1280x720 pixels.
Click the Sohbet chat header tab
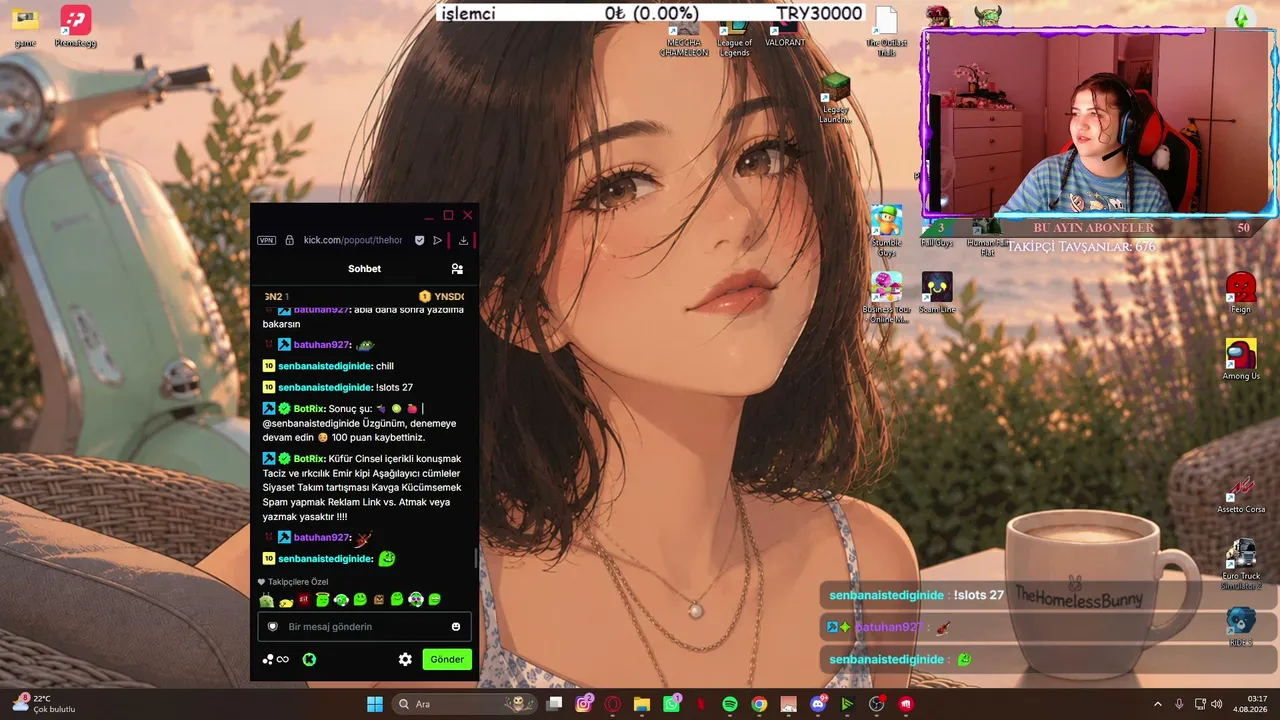pos(364,269)
